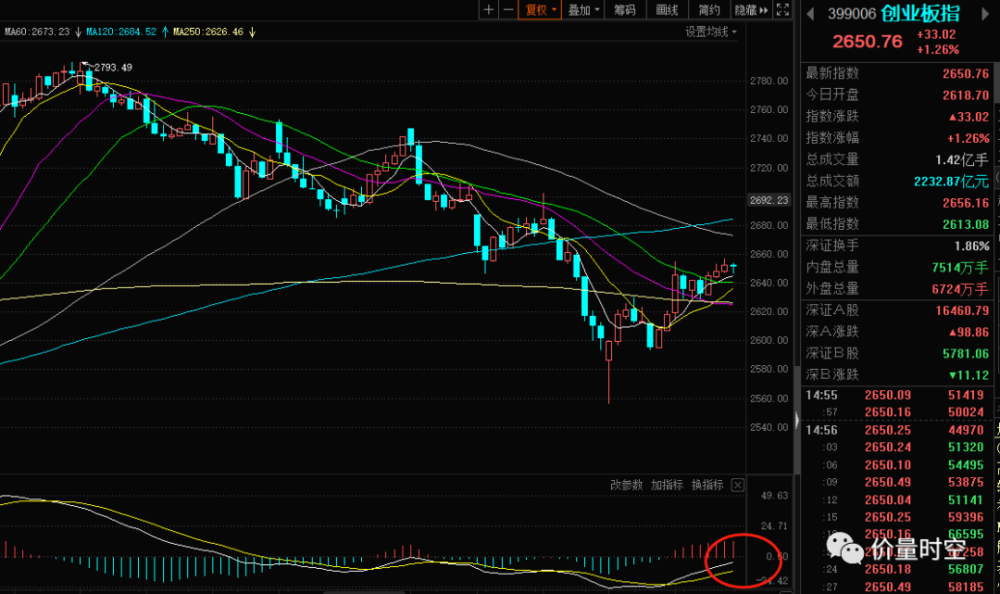The image size is (1000, 594).
Task: Click the 创业板指 index name
Action: [920, 13]
